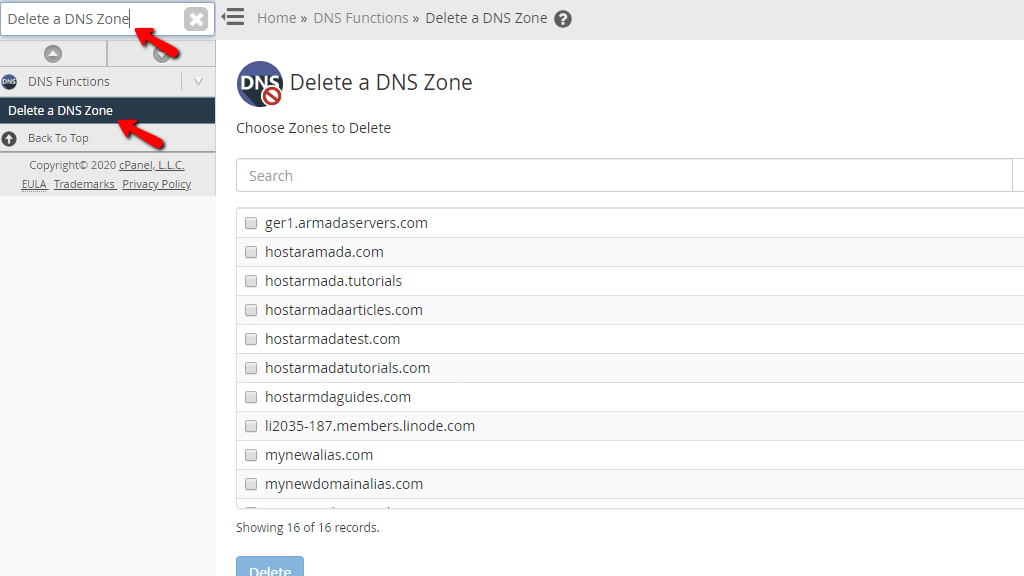Tick the hostarmada.tutorials checkbox
The image size is (1024, 576).
tap(251, 281)
